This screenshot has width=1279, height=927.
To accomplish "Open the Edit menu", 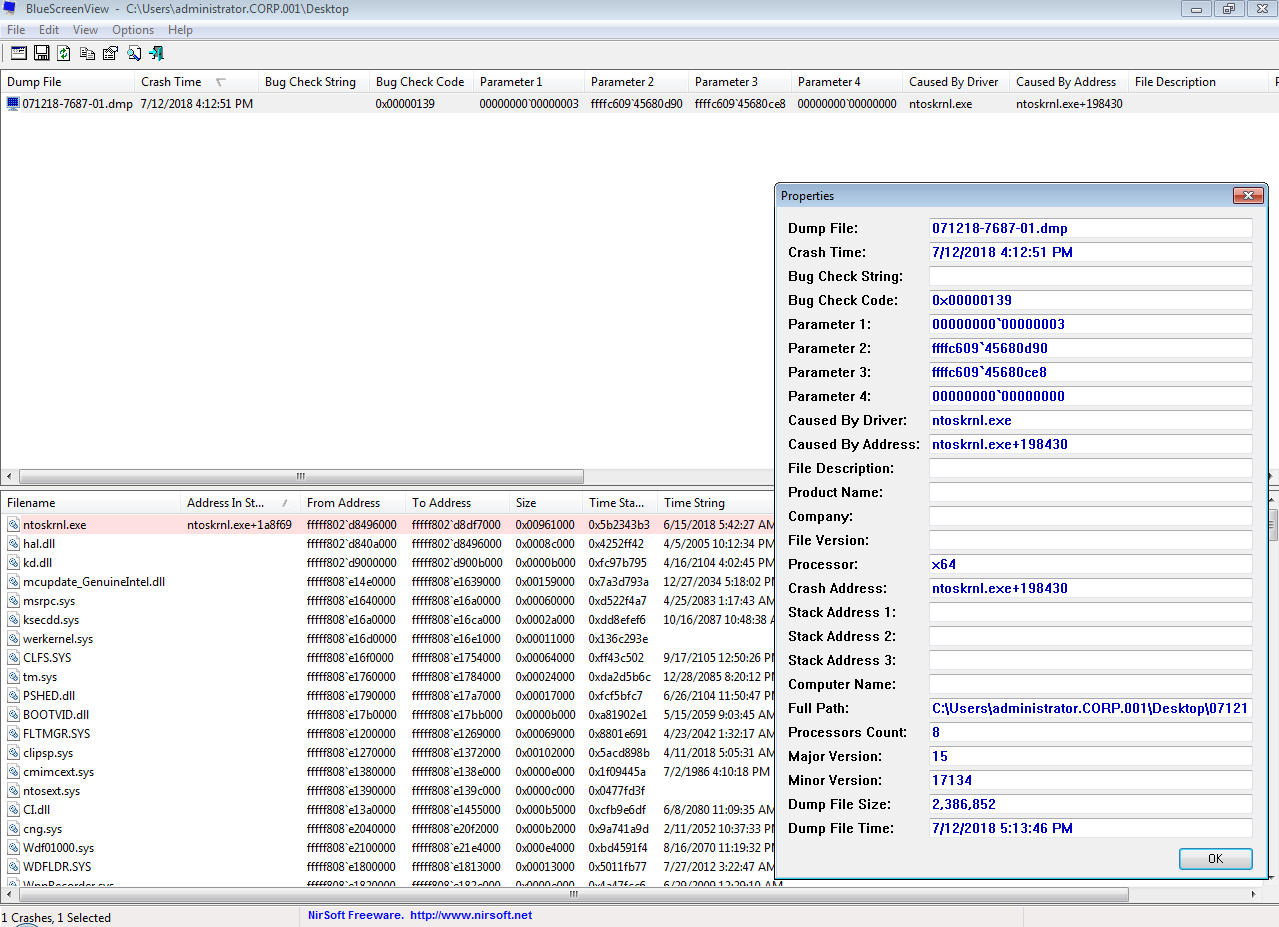I will (x=49, y=30).
